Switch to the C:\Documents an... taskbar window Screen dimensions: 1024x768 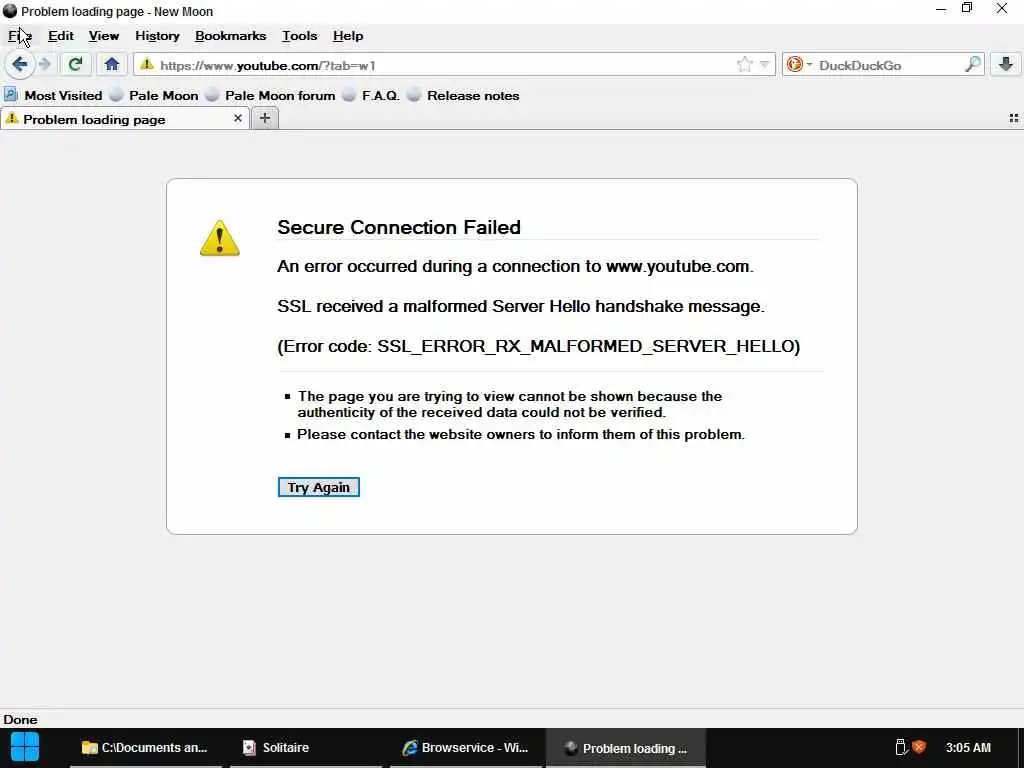(x=145, y=748)
